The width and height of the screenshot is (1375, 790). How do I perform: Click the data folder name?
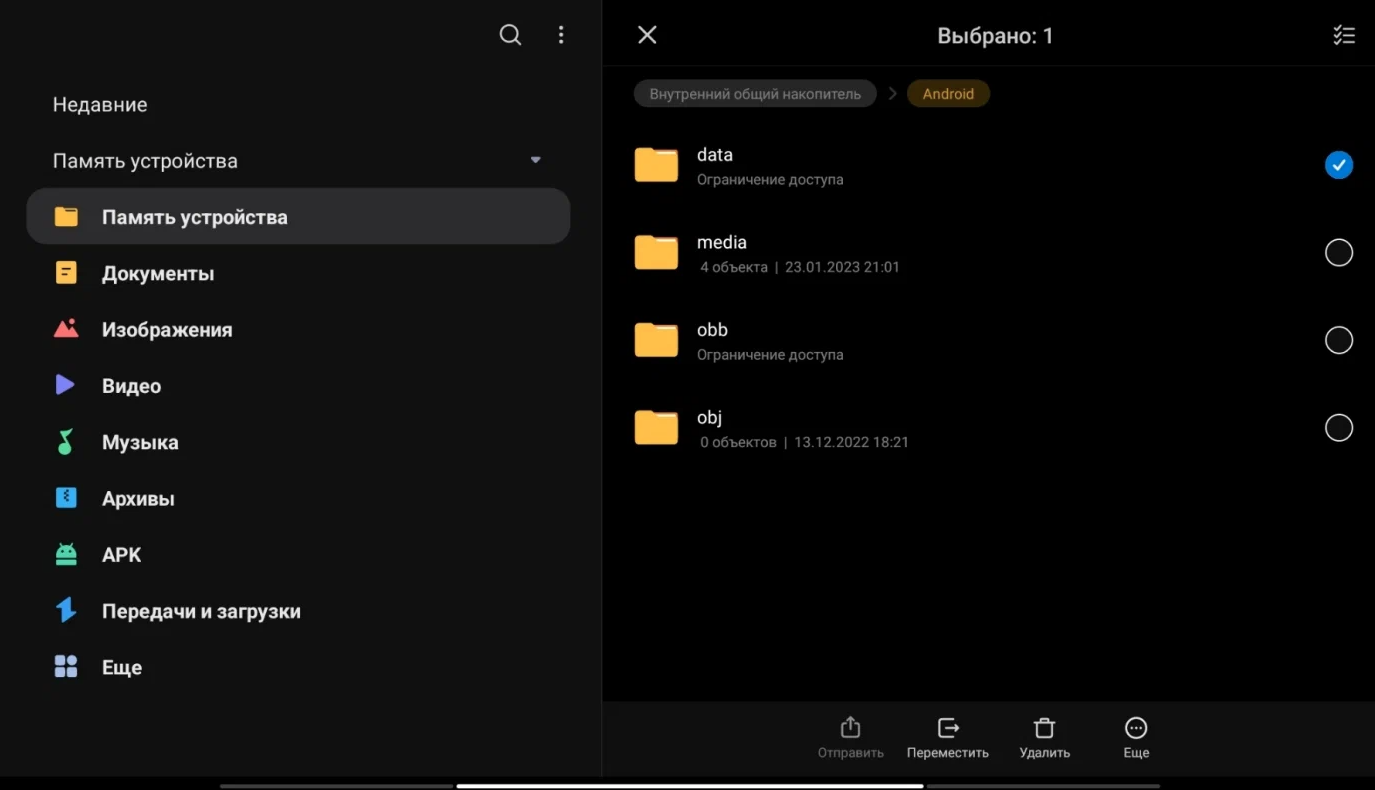point(715,155)
